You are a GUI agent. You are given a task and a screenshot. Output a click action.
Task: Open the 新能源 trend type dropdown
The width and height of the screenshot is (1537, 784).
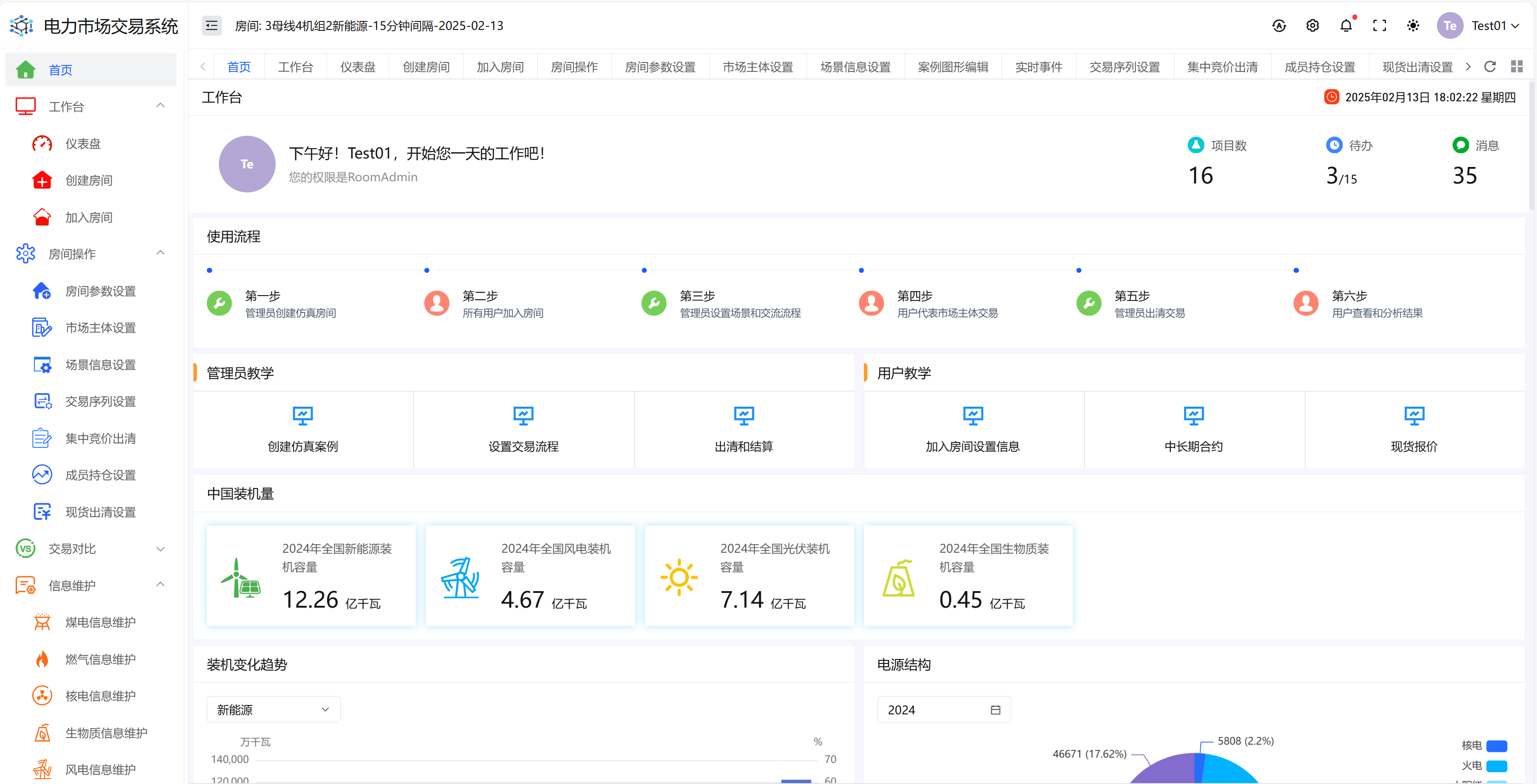(273, 709)
